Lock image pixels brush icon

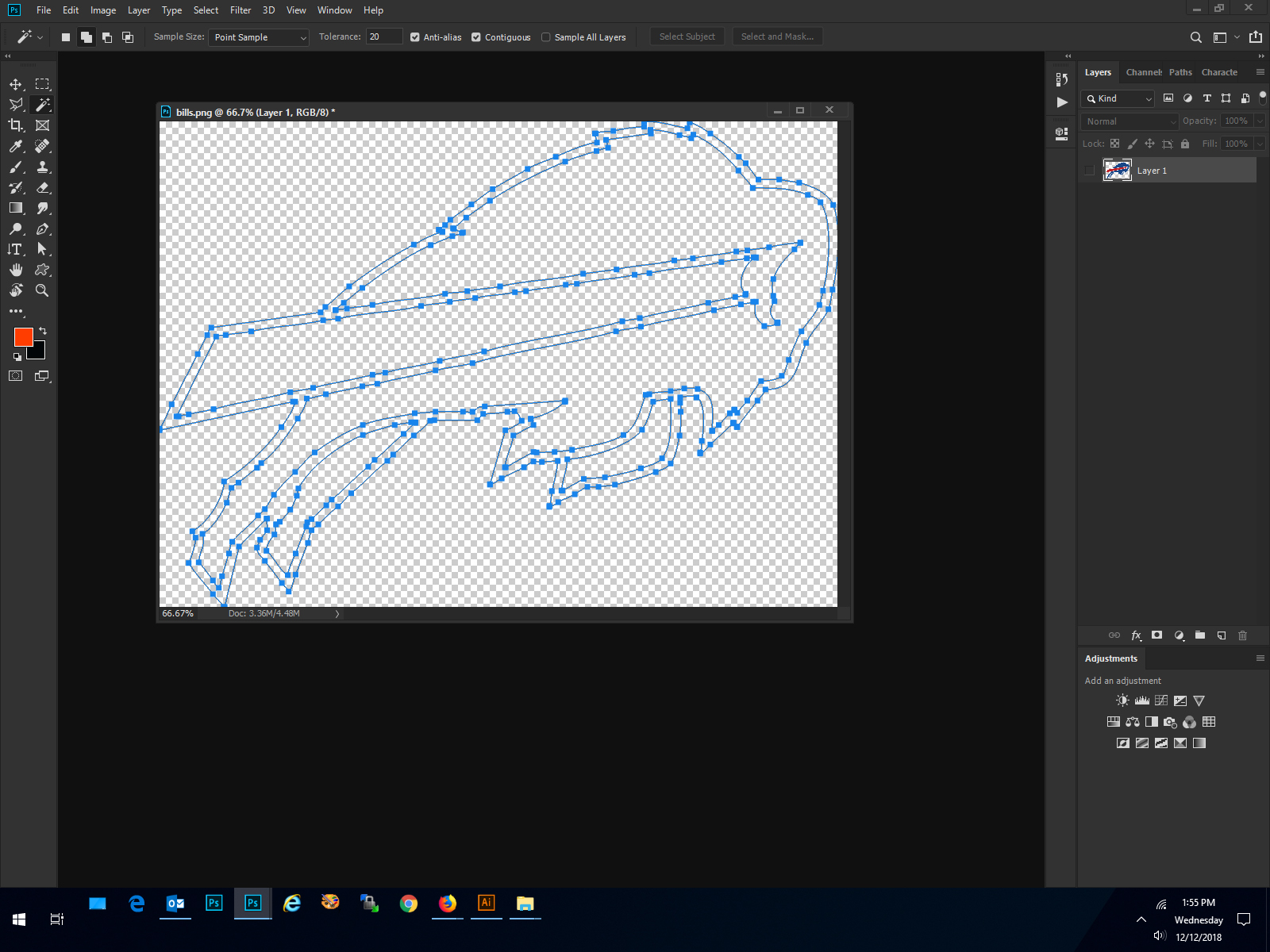click(x=1133, y=144)
